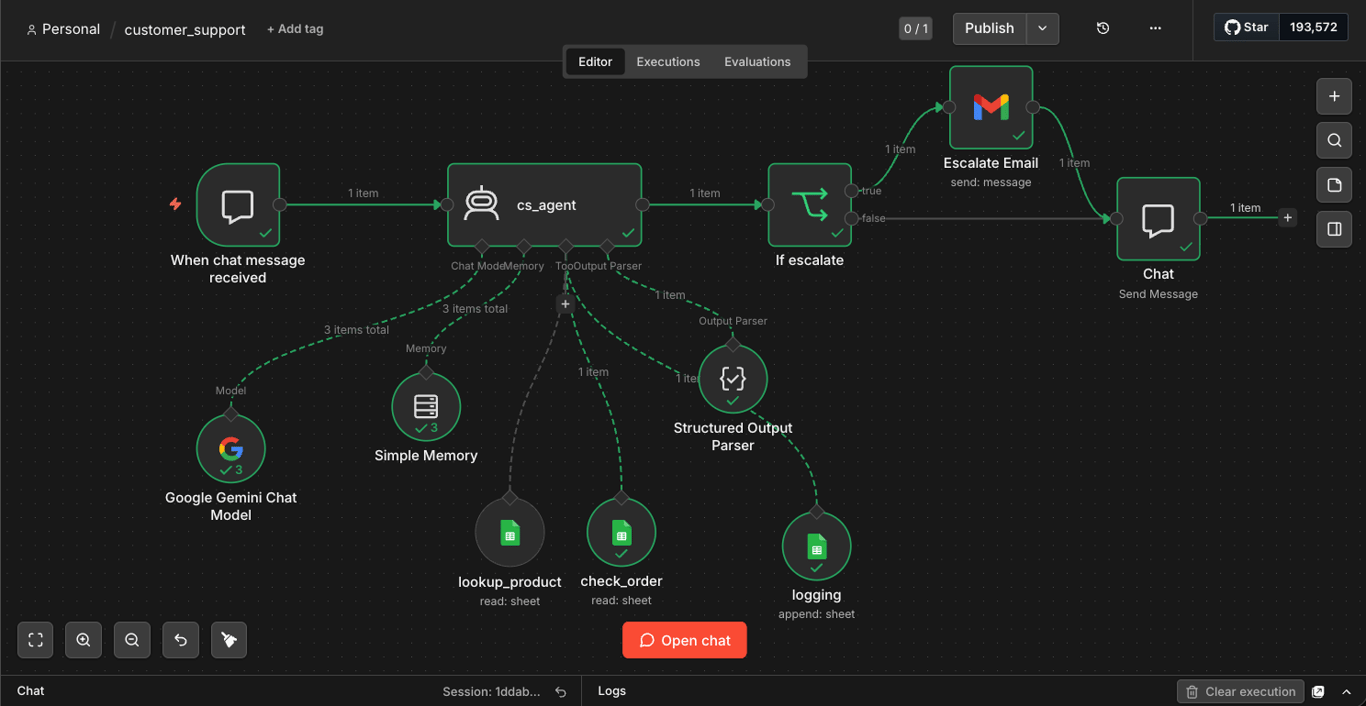The image size is (1366, 706).
Task: Open the three-dot workflow options menu
Action: 1155,28
